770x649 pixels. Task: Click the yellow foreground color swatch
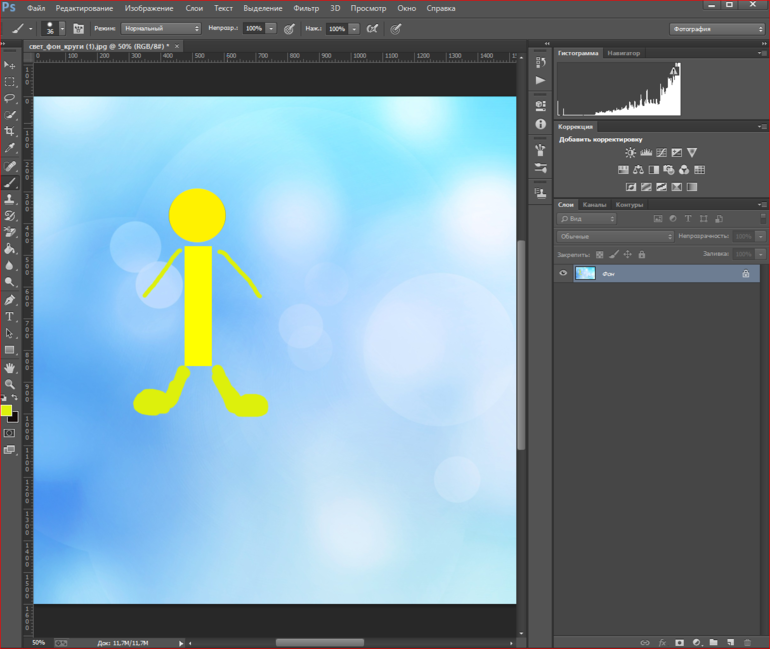[x=6, y=411]
